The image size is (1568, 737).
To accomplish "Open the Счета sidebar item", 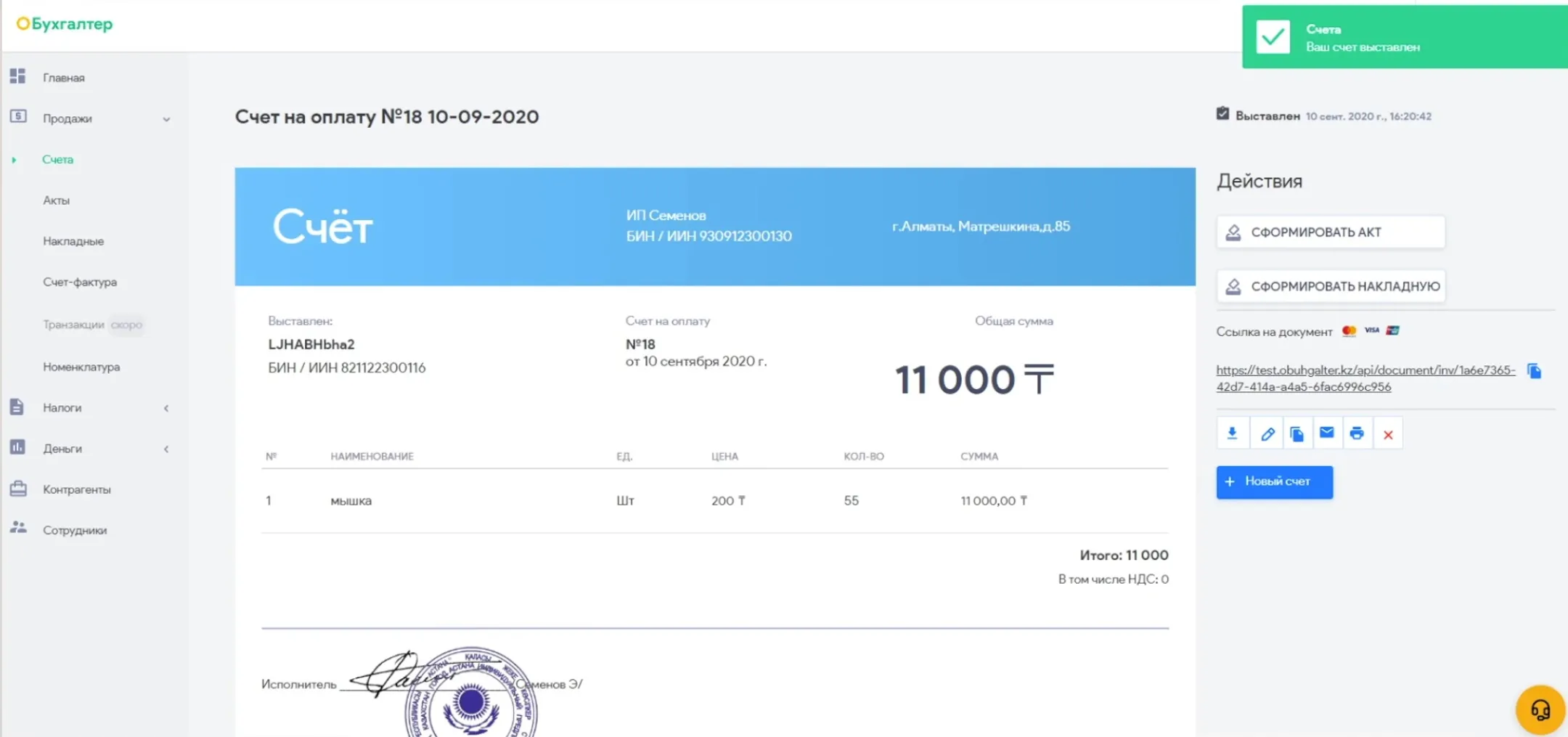I will 57,159.
